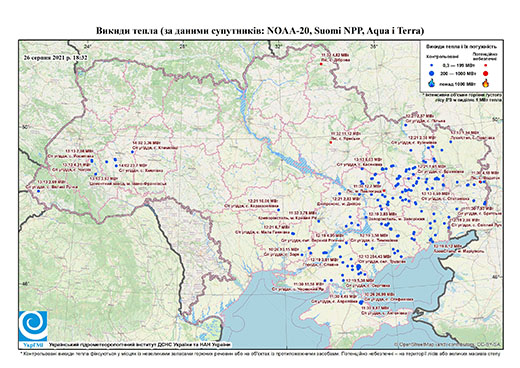
Task: Click the large blue circle in the legend
Action: click(432, 74)
